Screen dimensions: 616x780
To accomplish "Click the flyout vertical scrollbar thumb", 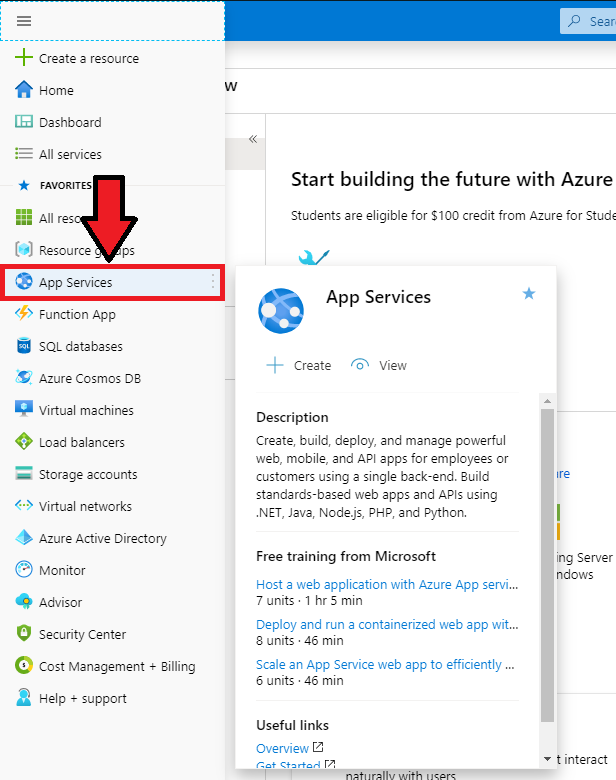I will click(547, 565).
